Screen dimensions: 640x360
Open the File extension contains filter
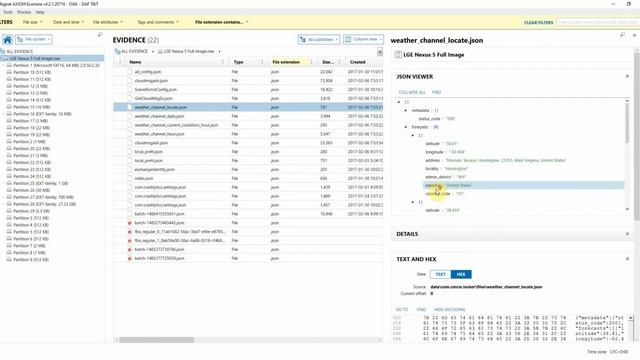pyautogui.click(x=222, y=22)
